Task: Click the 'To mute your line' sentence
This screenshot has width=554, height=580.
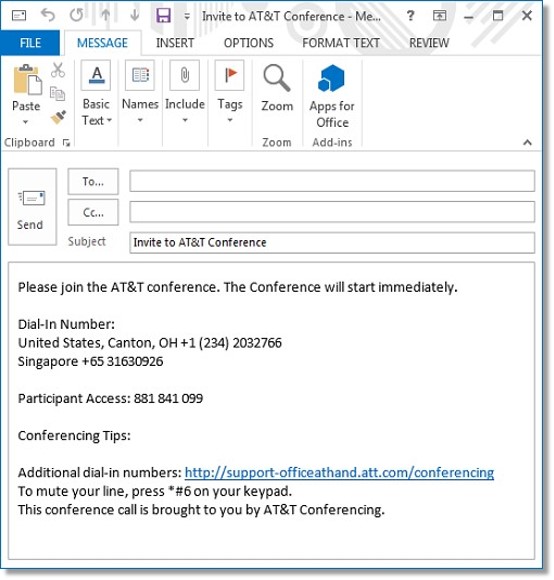Action: [x=155, y=491]
